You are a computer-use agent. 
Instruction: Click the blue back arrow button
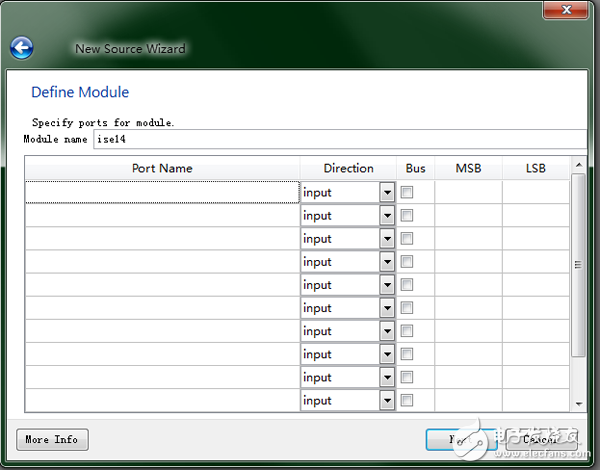click(x=21, y=47)
